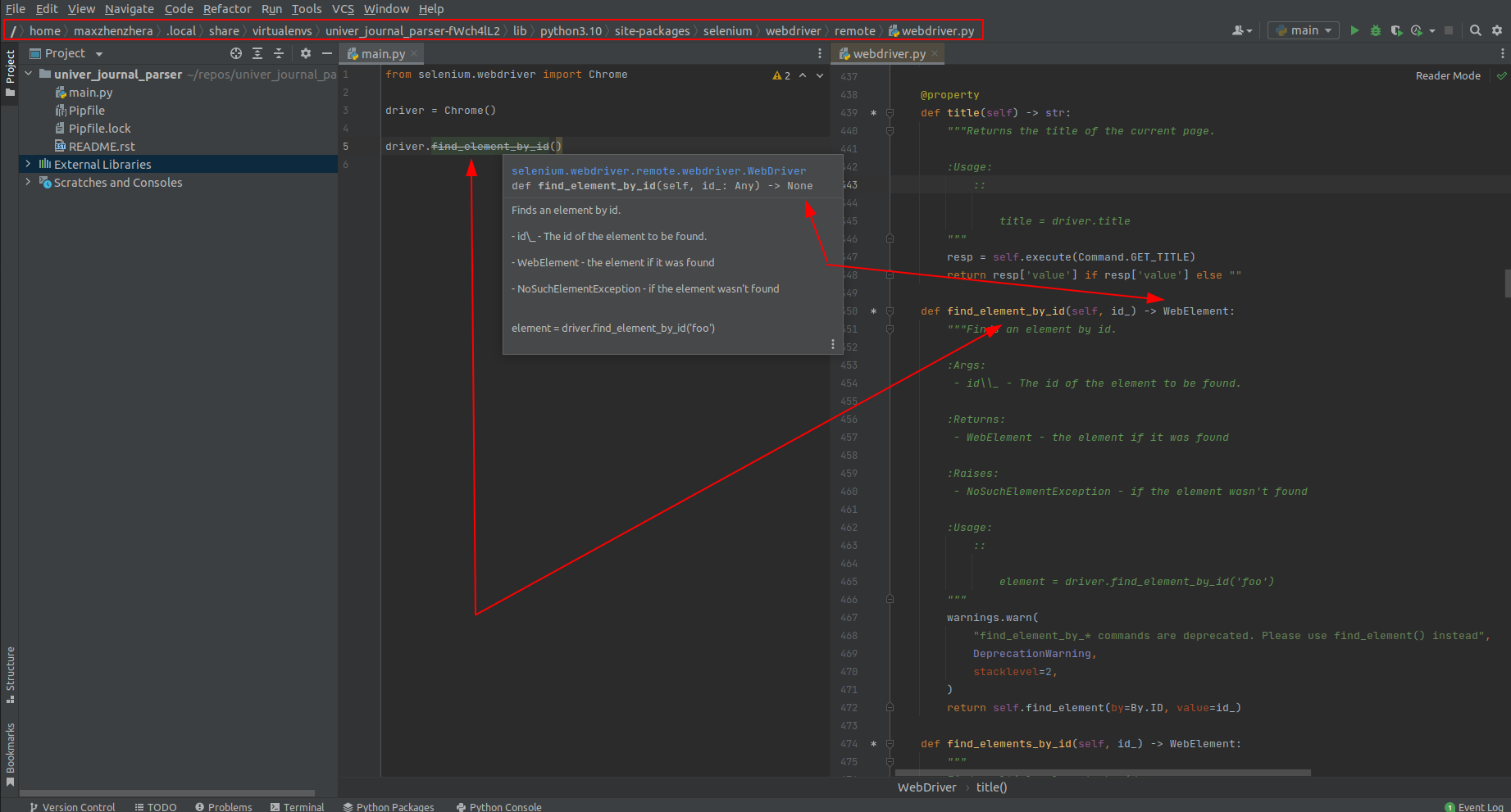The height and width of the screenshot is (812, 1511).
Task: Click horizontal scrollbar in Project panel
Action: [167, 793]
